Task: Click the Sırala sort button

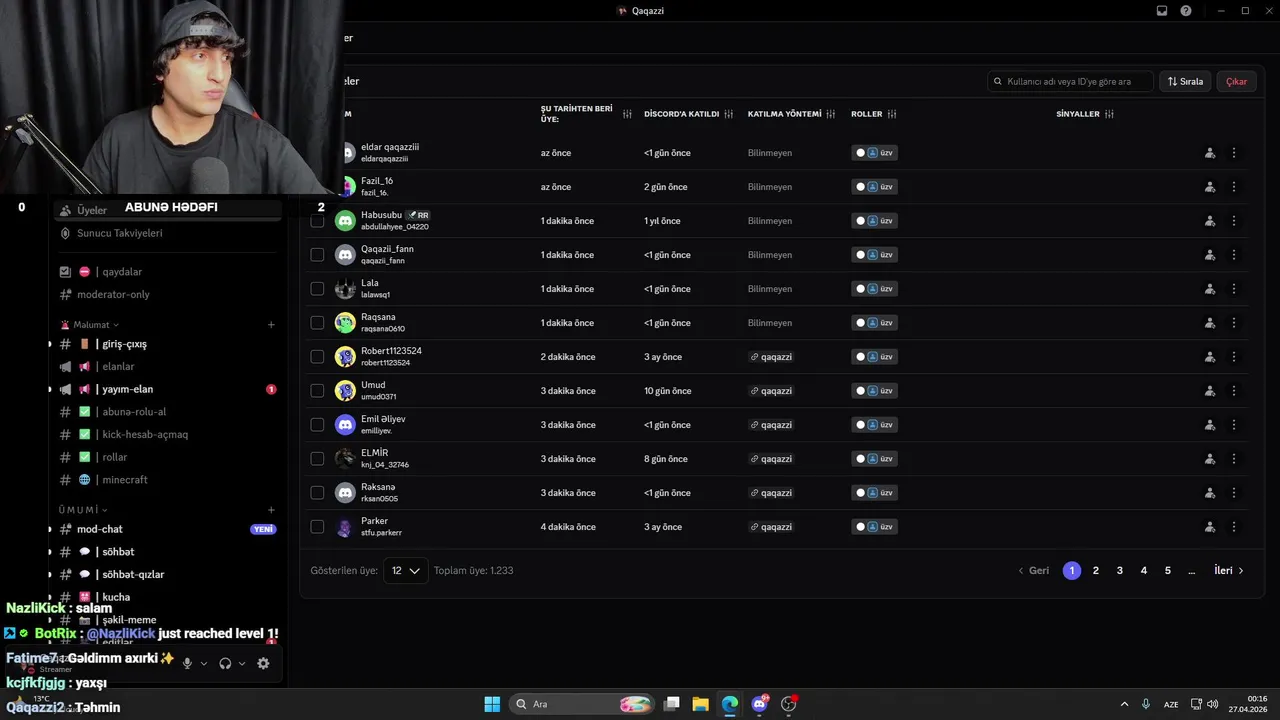Action: point(1185,81)
